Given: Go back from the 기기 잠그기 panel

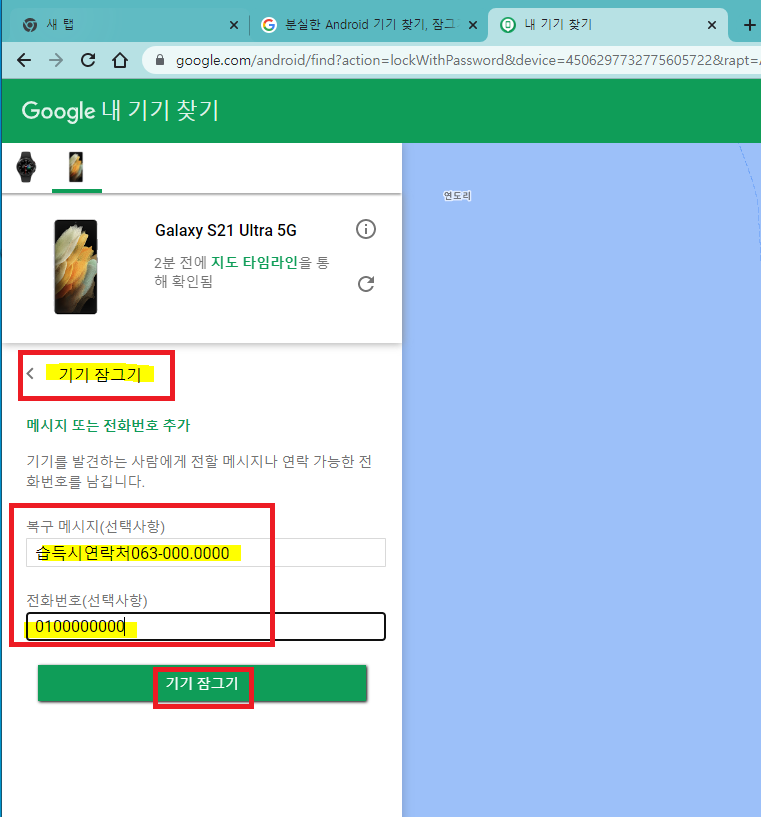Looking at the screenshot, I should coord(30,374).
